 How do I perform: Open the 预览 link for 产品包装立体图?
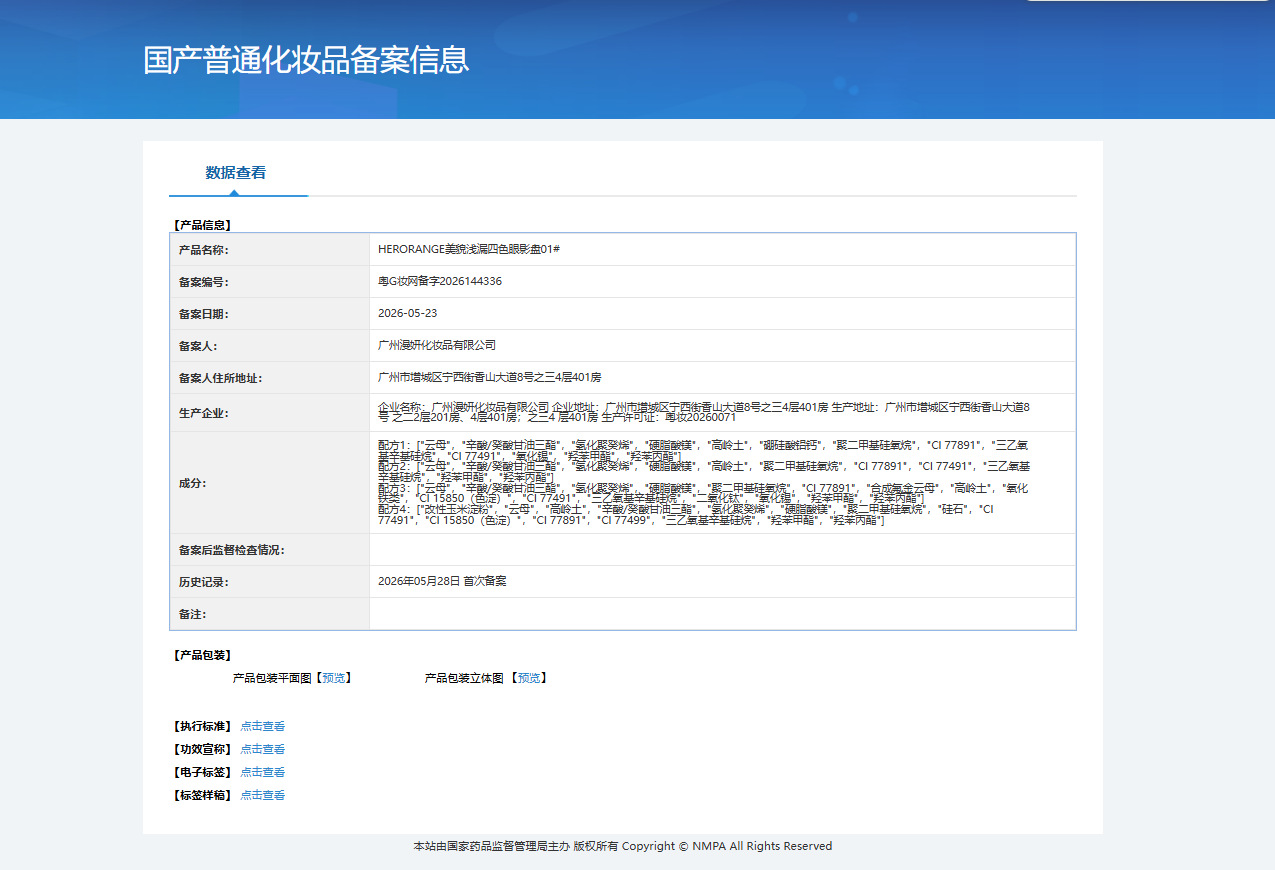[530, 678]
